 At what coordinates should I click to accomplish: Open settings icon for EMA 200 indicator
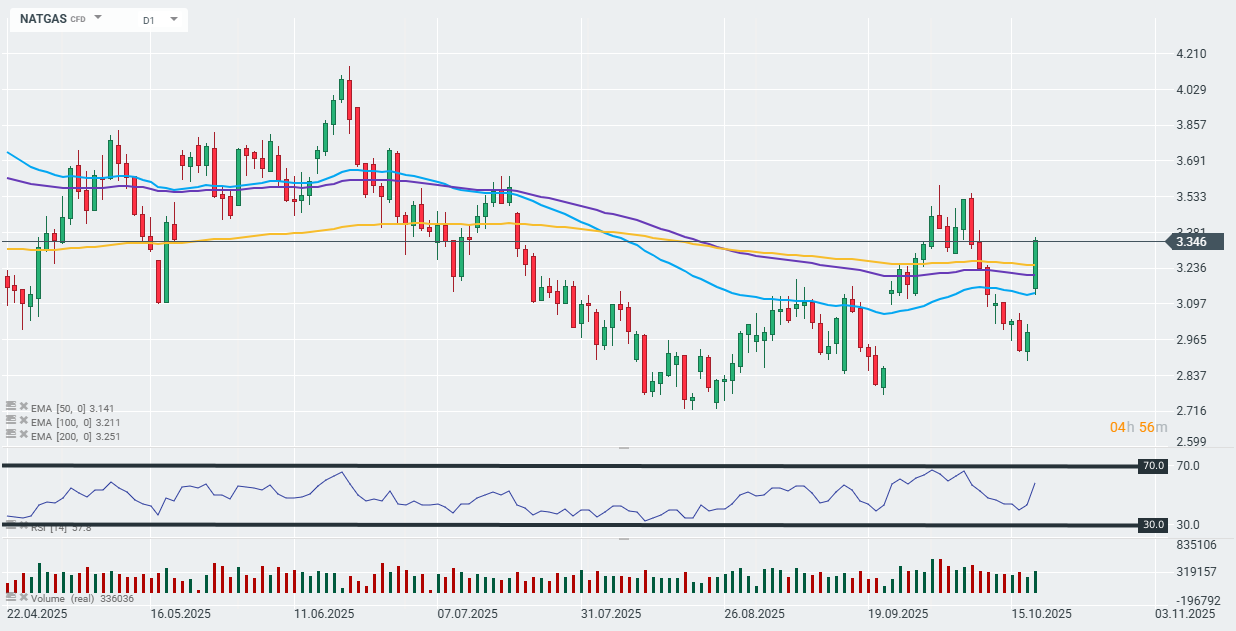coord(11,436)
